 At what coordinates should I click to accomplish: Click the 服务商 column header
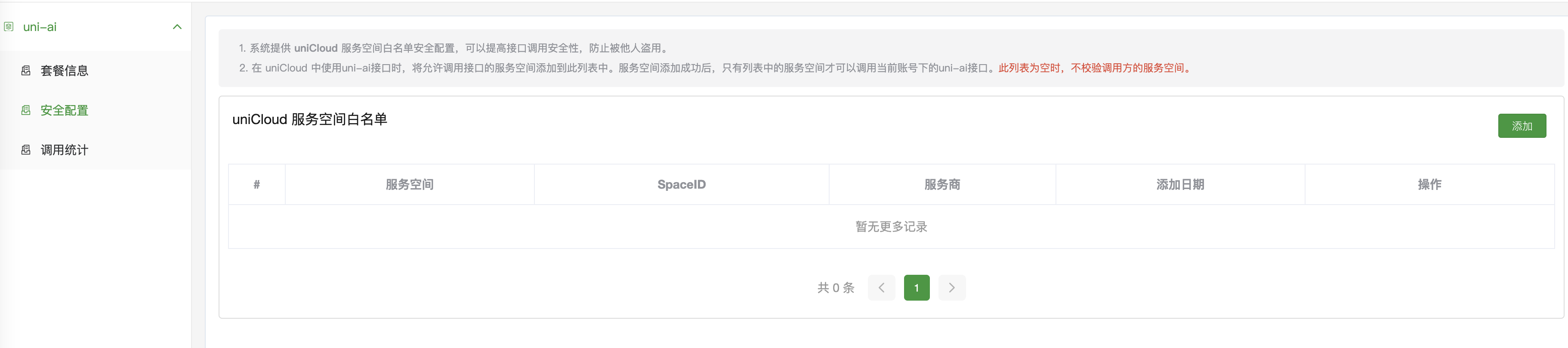tap(942, 184)
